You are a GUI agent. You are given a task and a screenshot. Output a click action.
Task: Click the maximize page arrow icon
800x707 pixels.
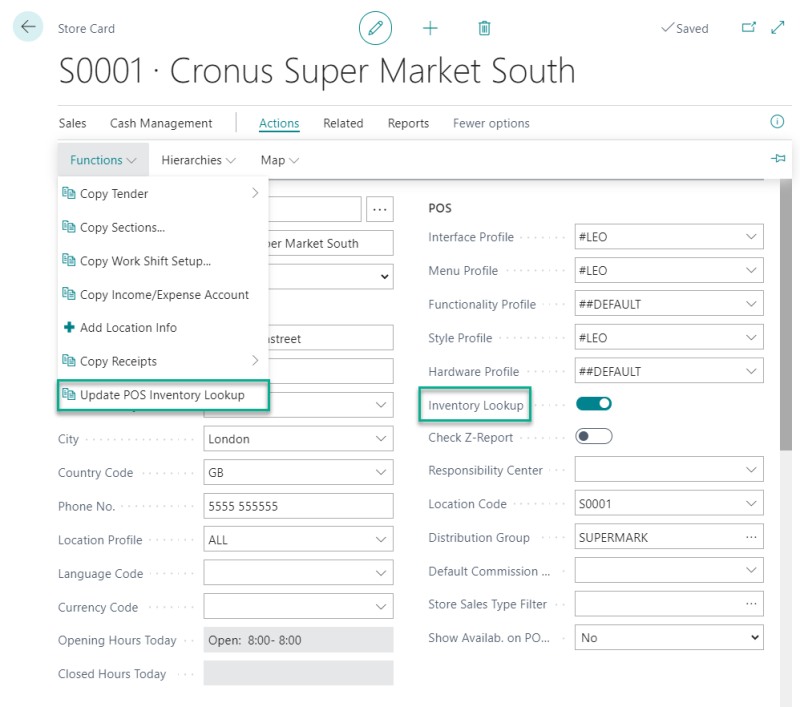(776, 28)
